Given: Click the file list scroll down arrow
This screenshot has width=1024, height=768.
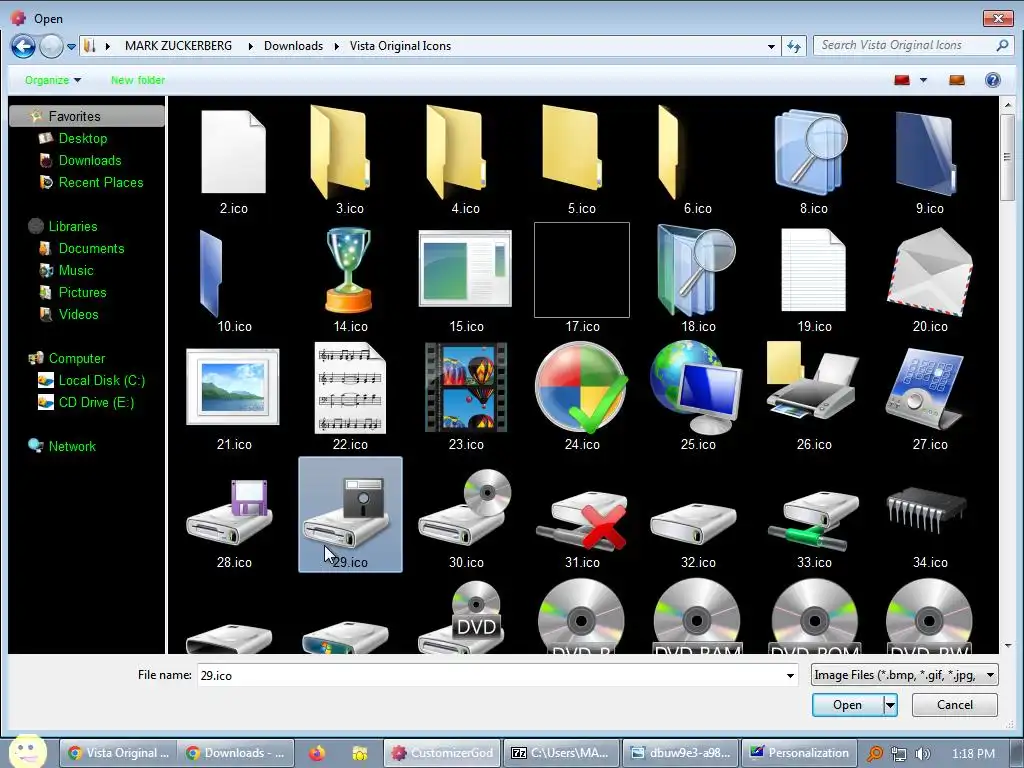Looking at the screenshot, I should 1008,646.
